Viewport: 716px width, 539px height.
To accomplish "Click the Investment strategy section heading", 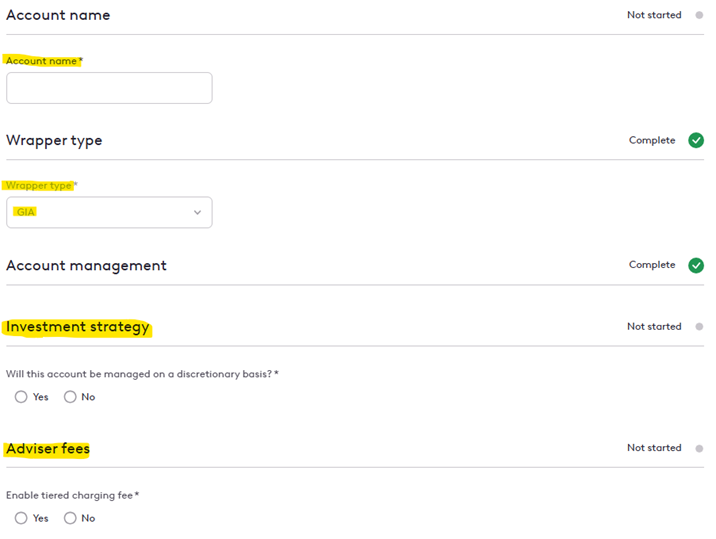I will click(x=78, y=327).
